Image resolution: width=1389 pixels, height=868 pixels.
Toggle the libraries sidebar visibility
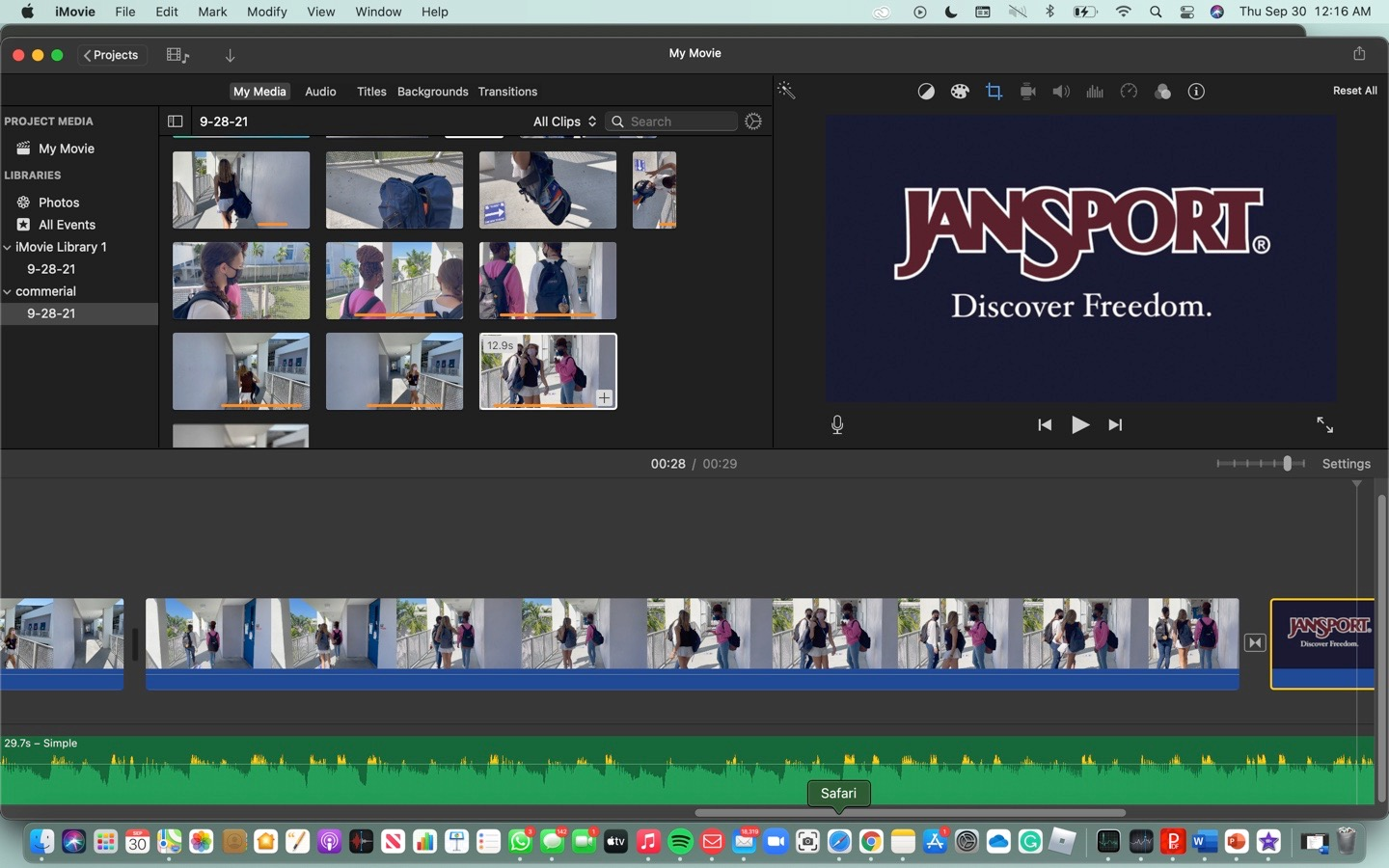click(x=175, y=122)
